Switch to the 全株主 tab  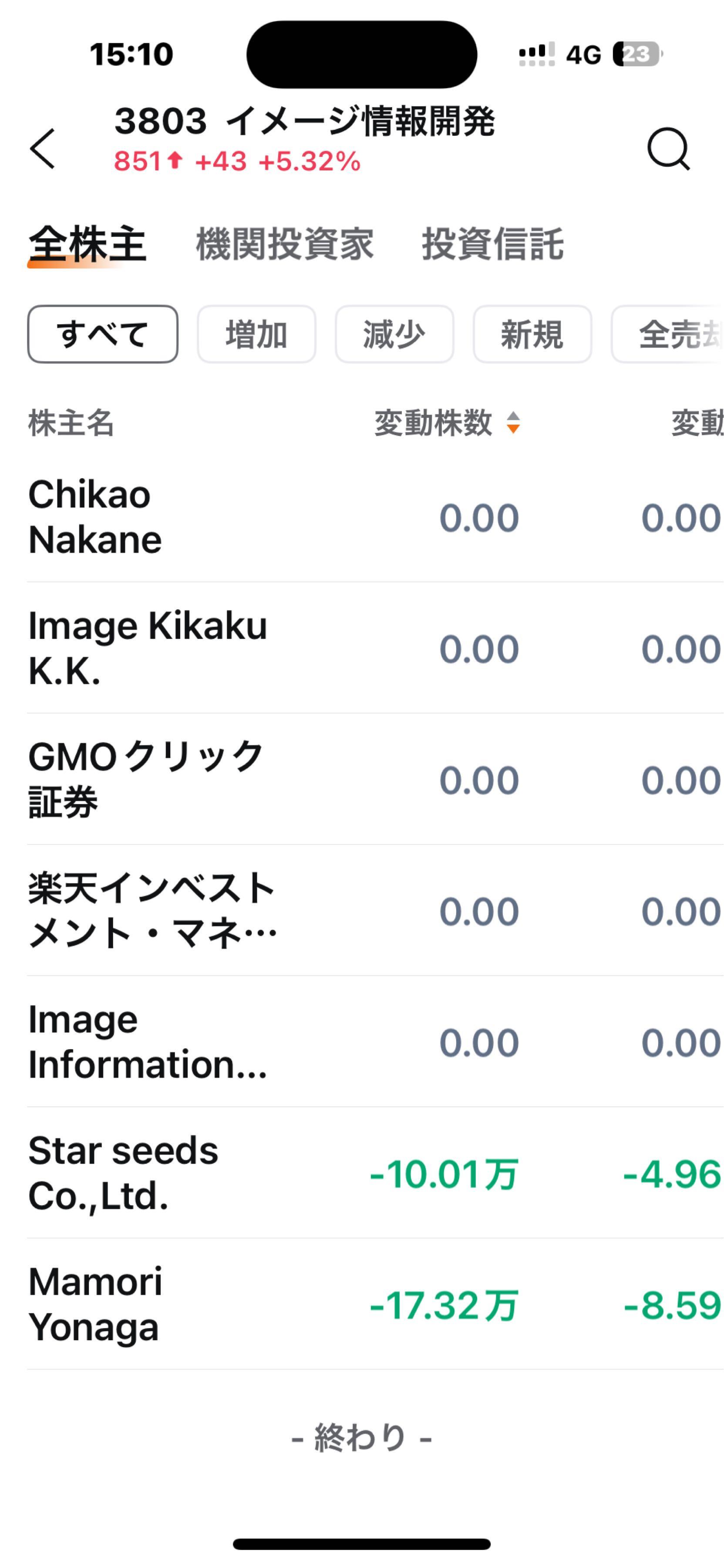click(87, 245)
